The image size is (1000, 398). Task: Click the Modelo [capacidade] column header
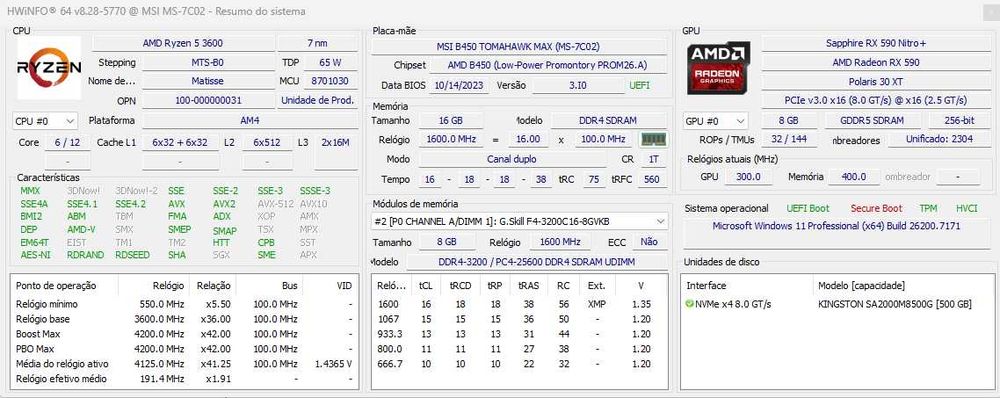pyautogui.click(x=861, y=286)
